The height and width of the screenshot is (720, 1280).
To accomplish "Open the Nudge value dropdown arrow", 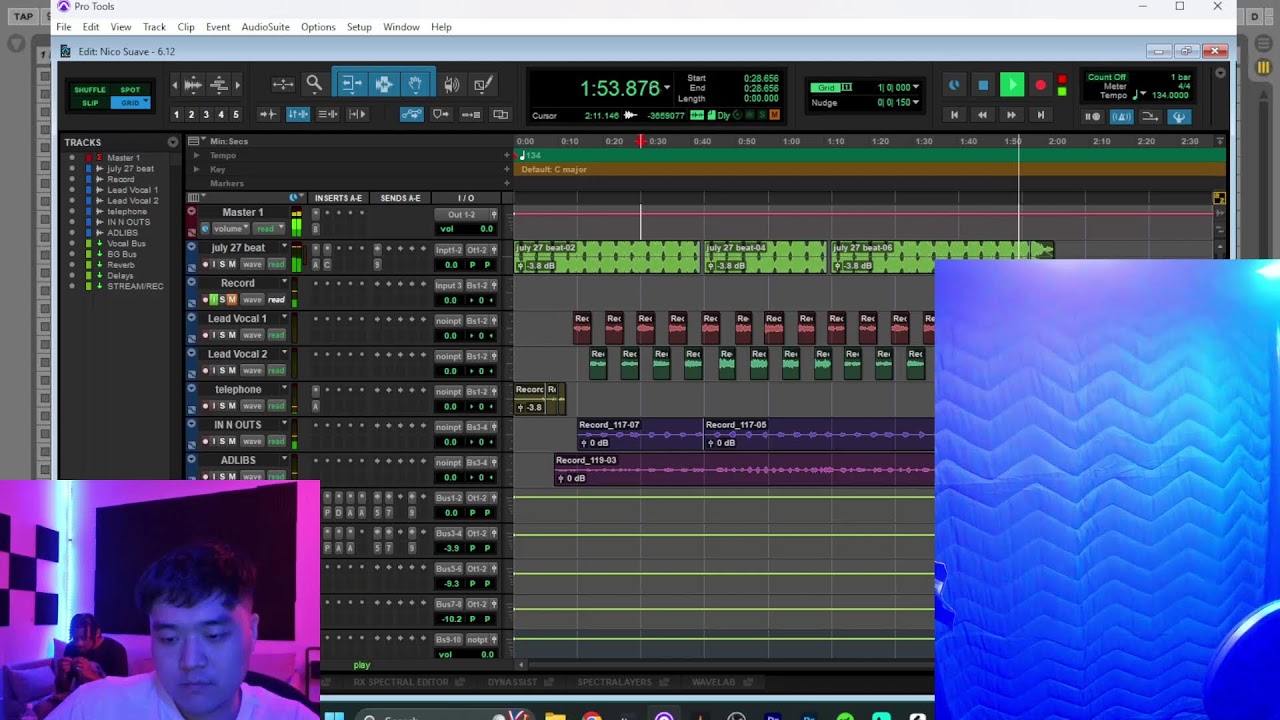I will [x=916, y=102].
